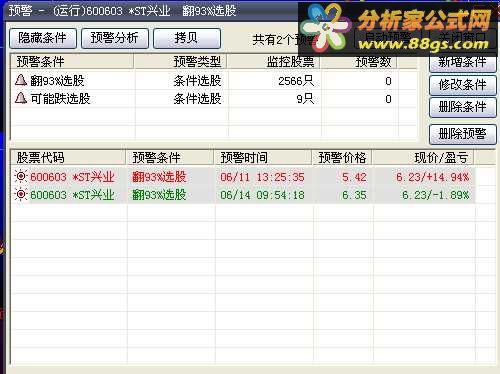Click 修改条件 to edit the condition

(463, 85)
